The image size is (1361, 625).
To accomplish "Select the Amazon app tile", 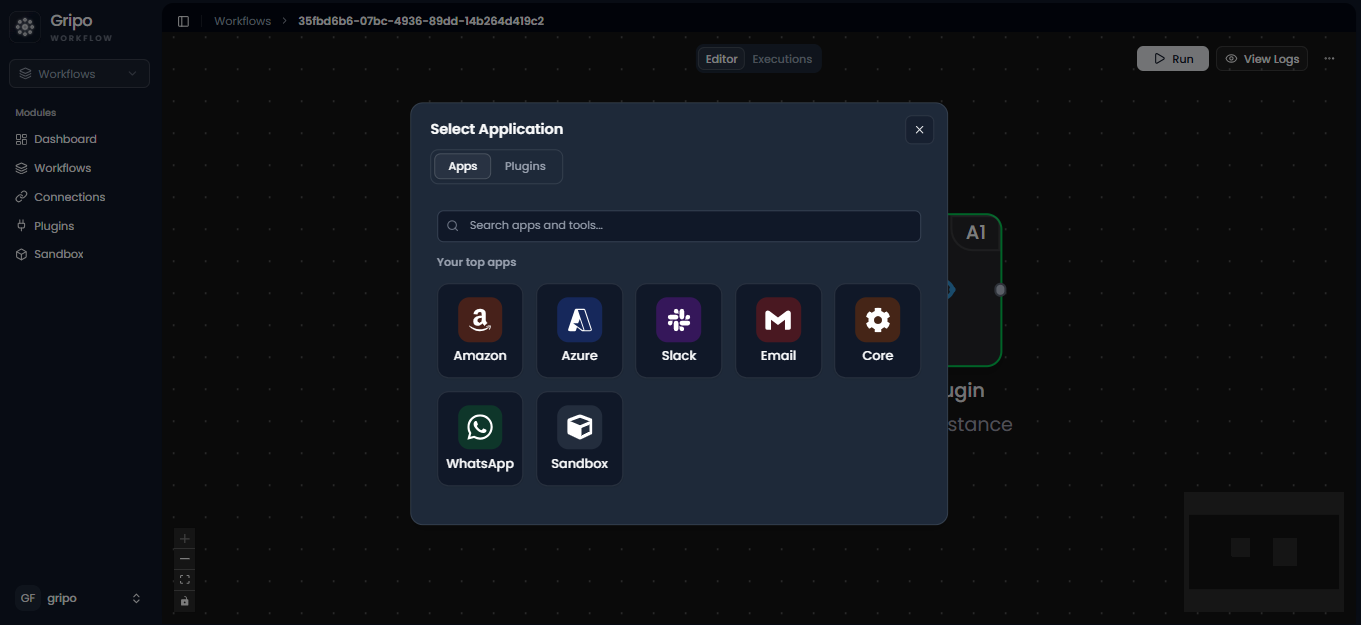I will tap(480, 331).
